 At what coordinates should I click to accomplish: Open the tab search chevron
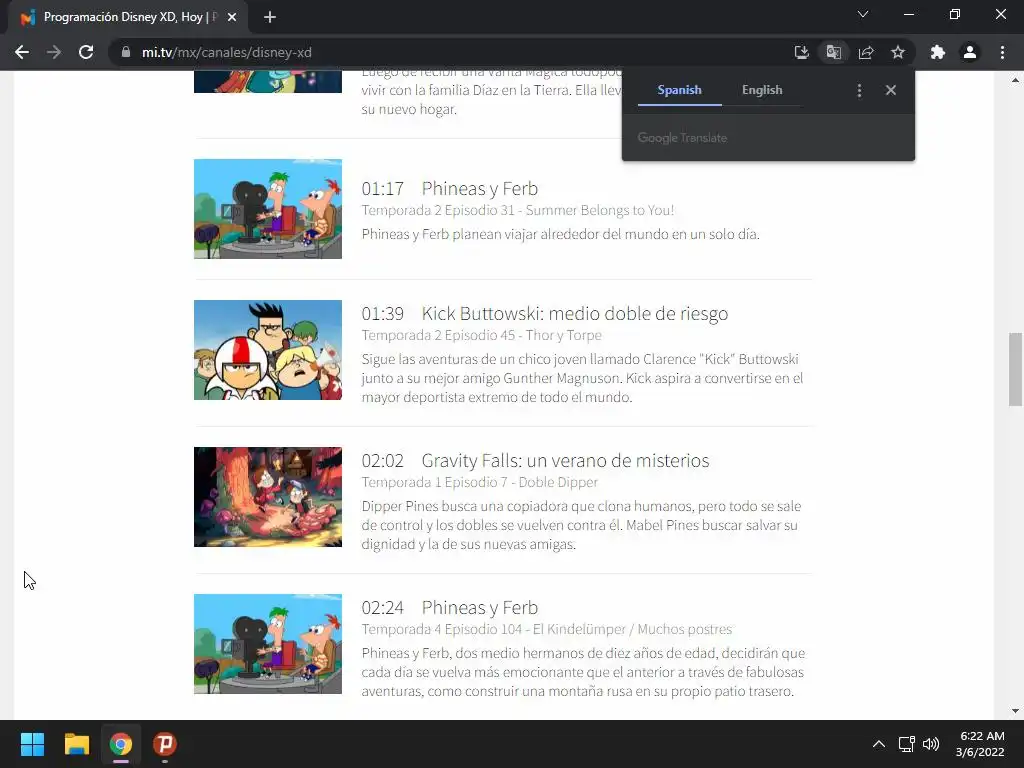863,14
